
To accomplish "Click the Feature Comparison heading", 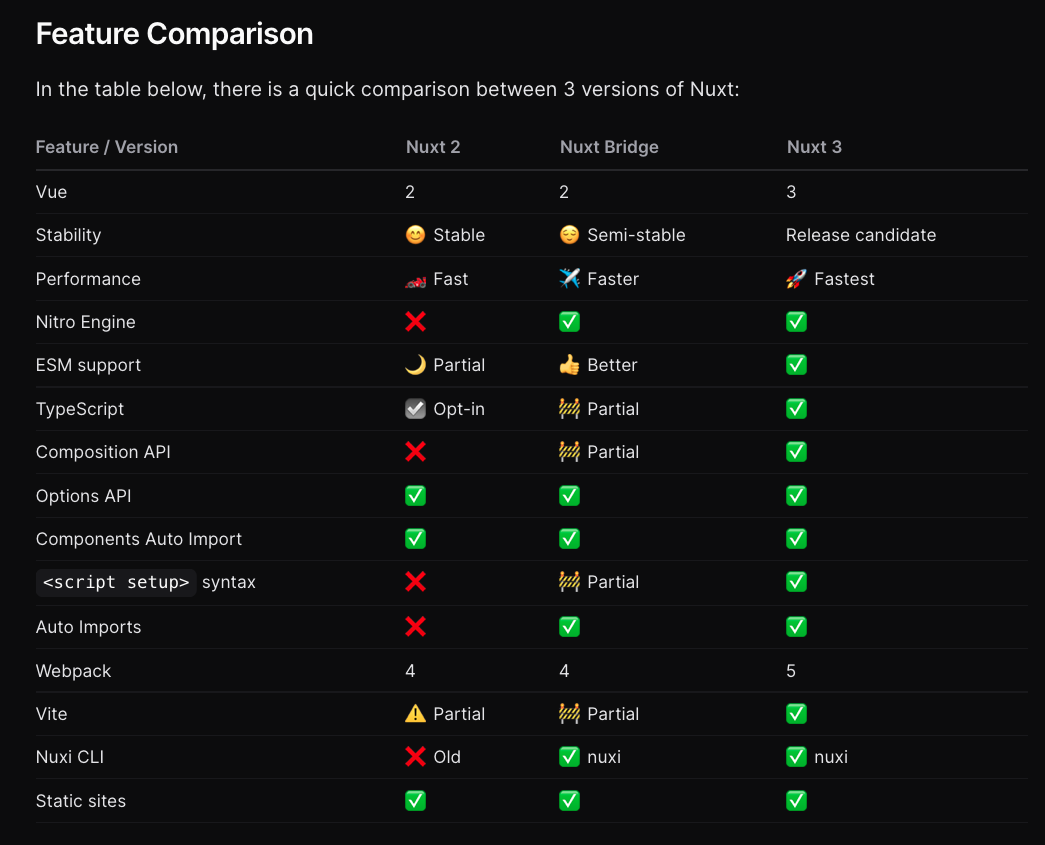I will pyautogui.click(x=174, y=34).
